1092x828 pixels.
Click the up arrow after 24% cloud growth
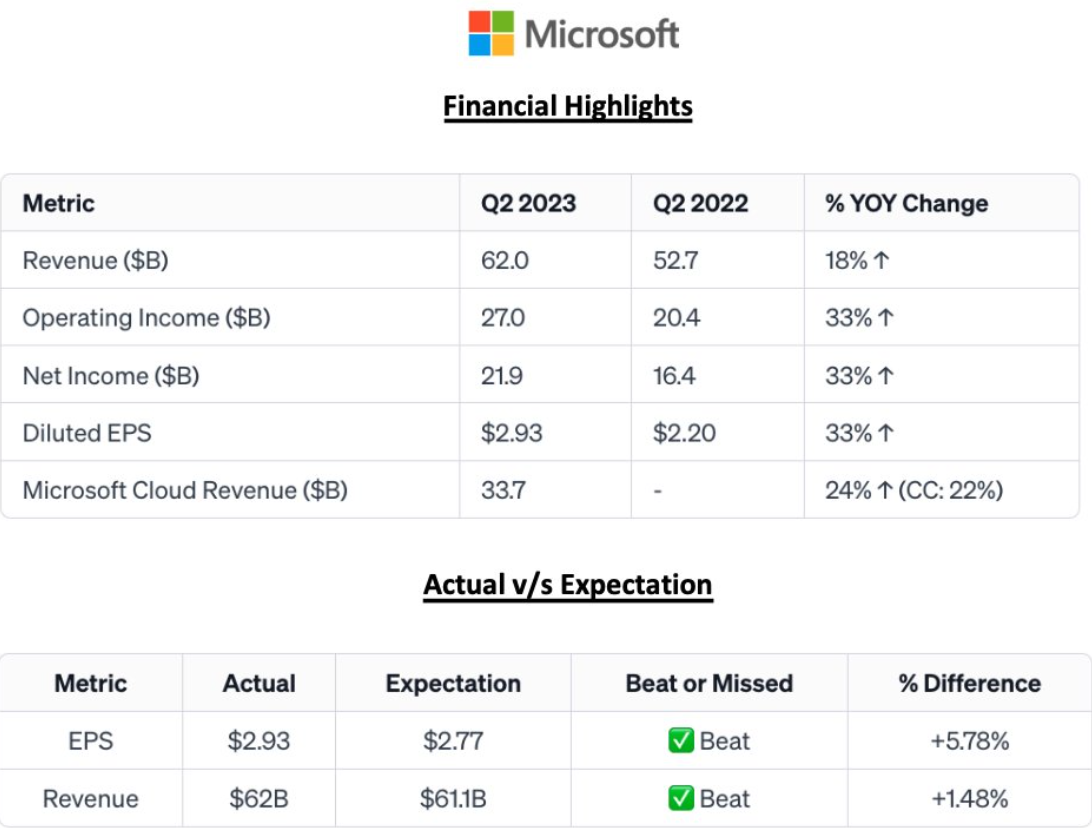(x=885, y=490)
